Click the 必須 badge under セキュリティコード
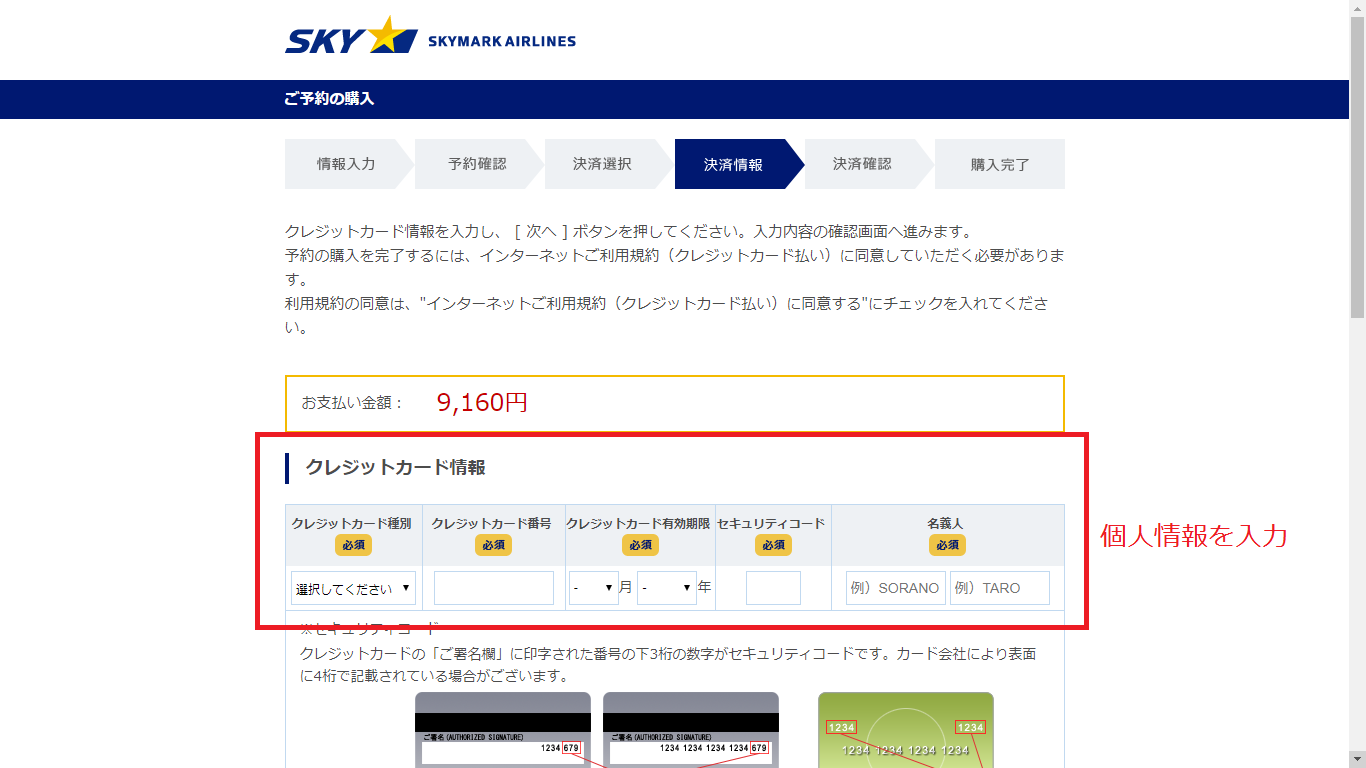Screen dimensions: 1366x768 point(773,545)
